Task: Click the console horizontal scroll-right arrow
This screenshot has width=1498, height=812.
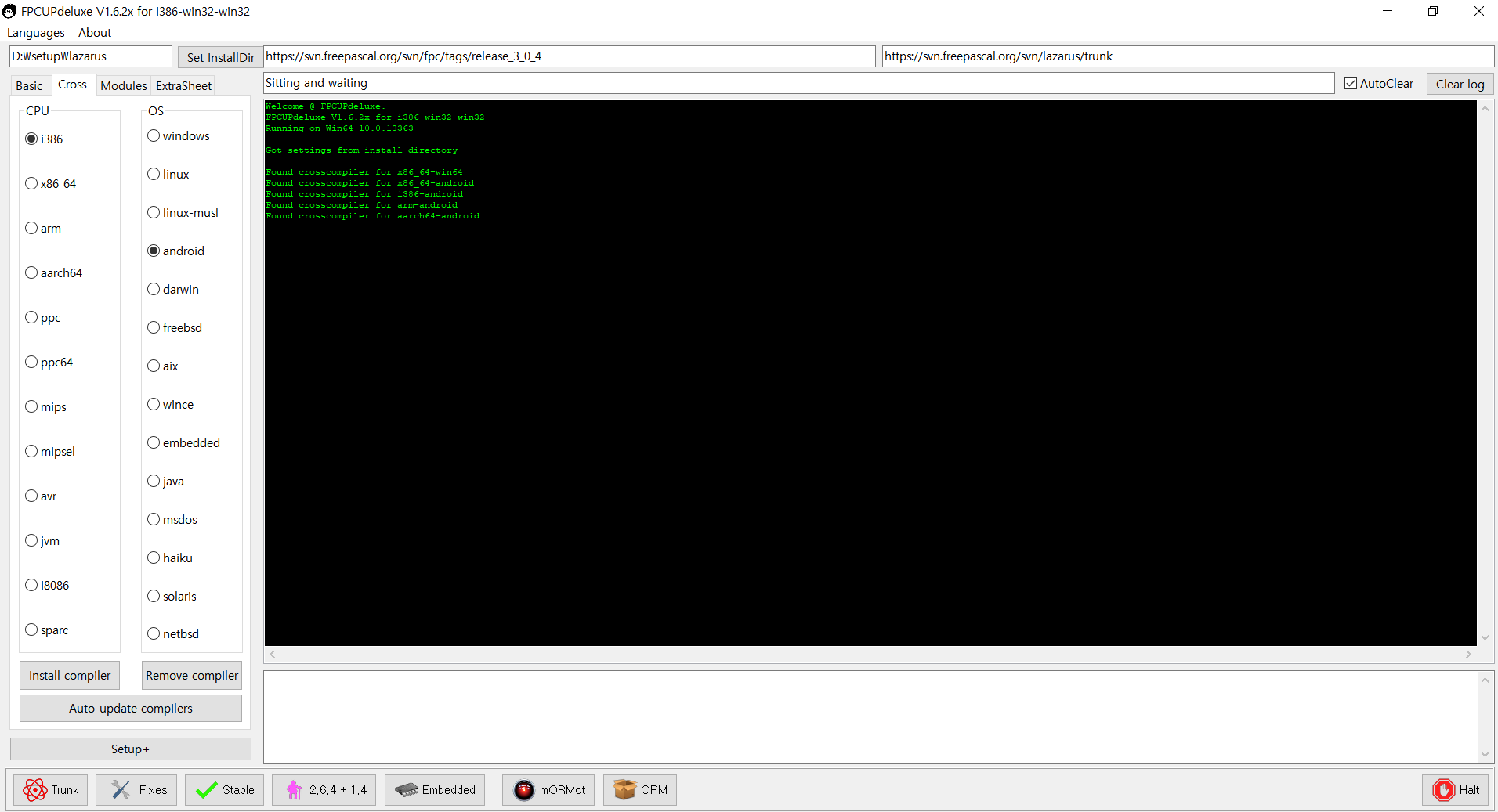Action: pyautogui.click(x=1468, y=654)
